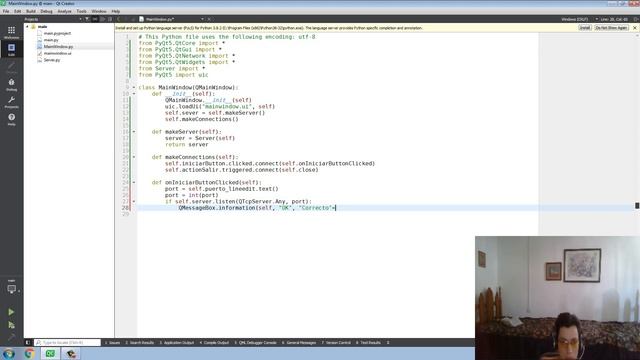This screenshot has height=360, width=640.
Task: Click Do Not Show Again button
Action: coord(611,28)
